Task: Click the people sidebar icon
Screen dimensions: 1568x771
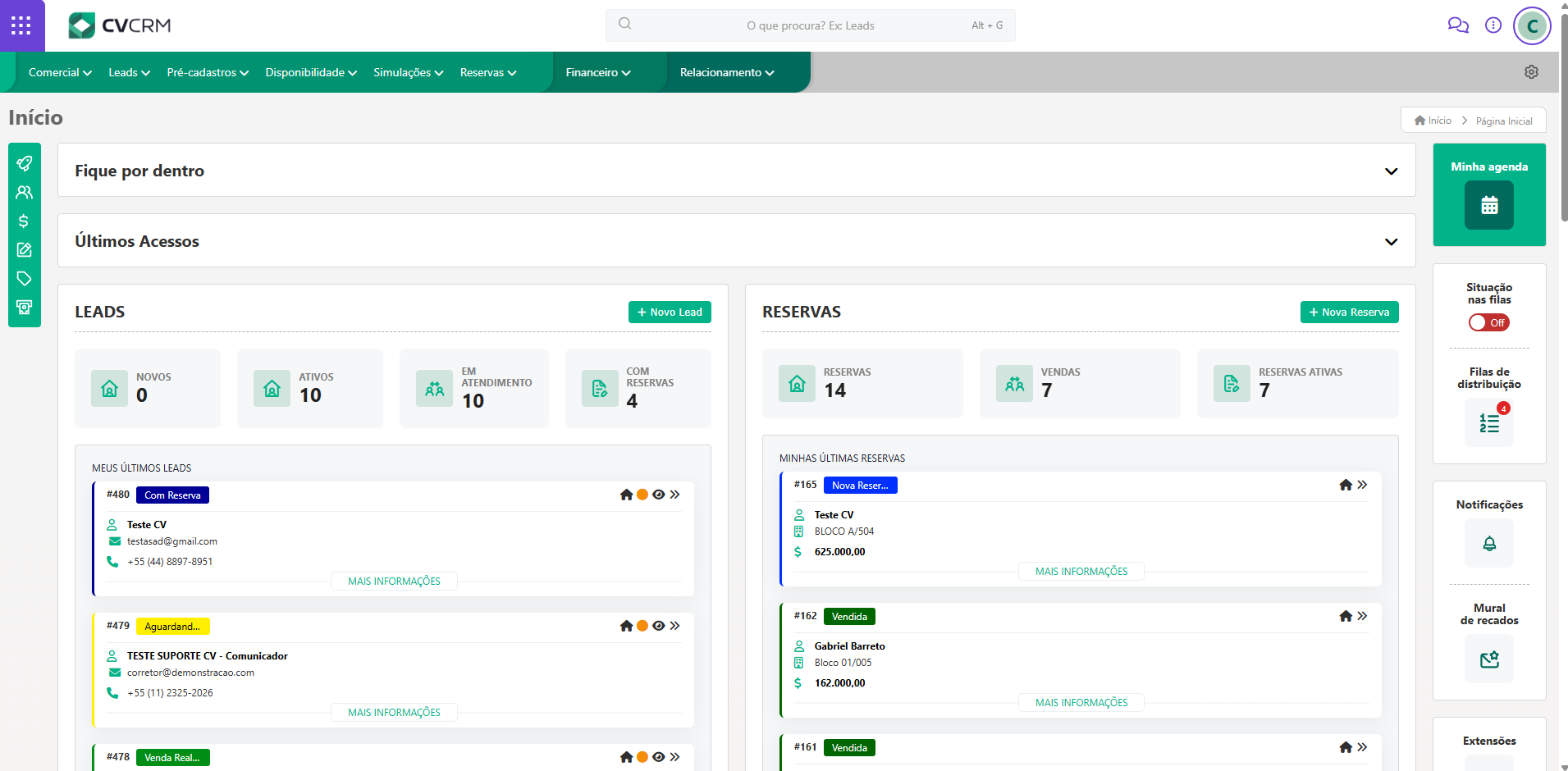Action: point(25,192)
